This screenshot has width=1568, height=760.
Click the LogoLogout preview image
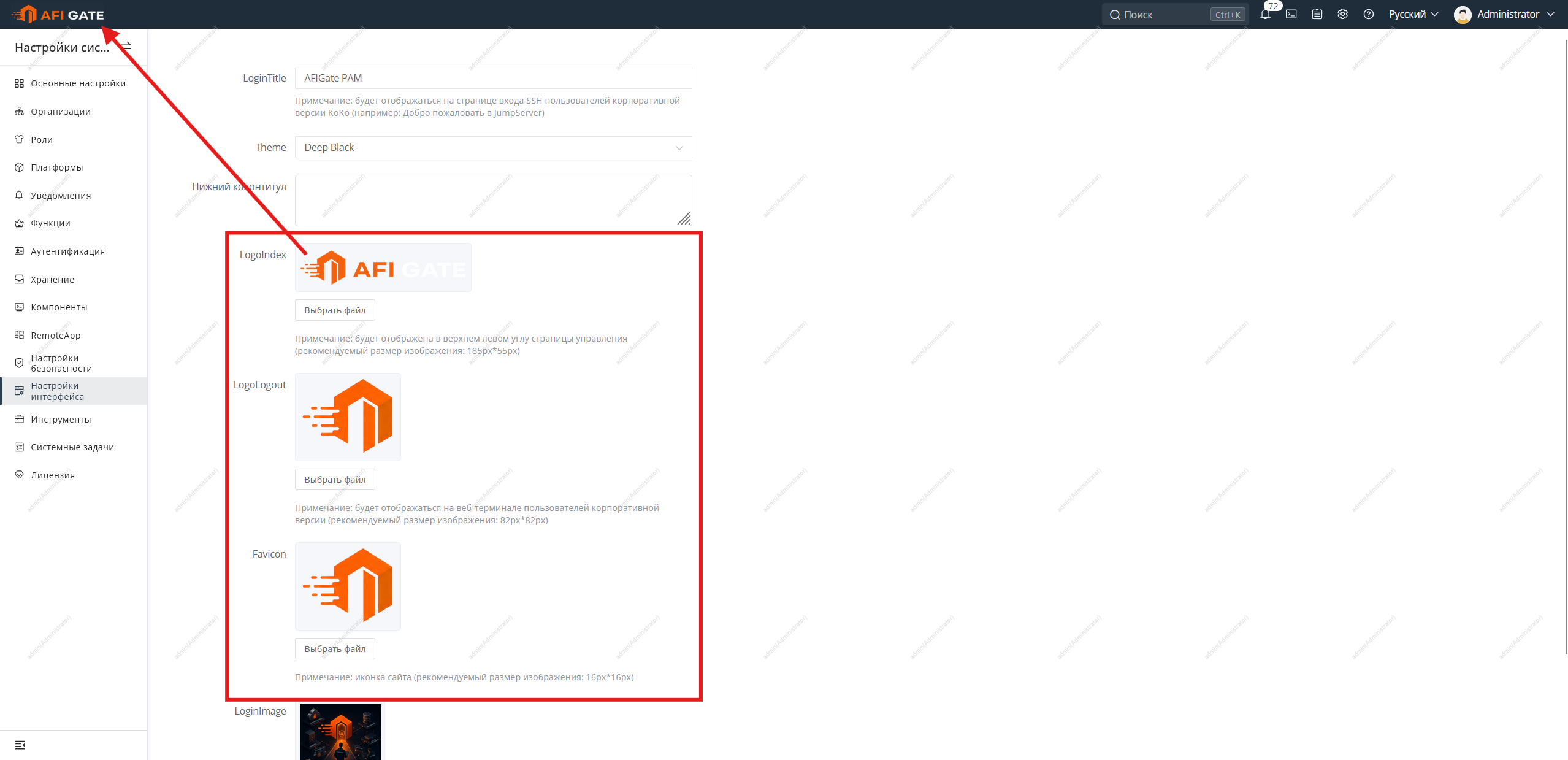pyautogui.click(x=348, y=417)
